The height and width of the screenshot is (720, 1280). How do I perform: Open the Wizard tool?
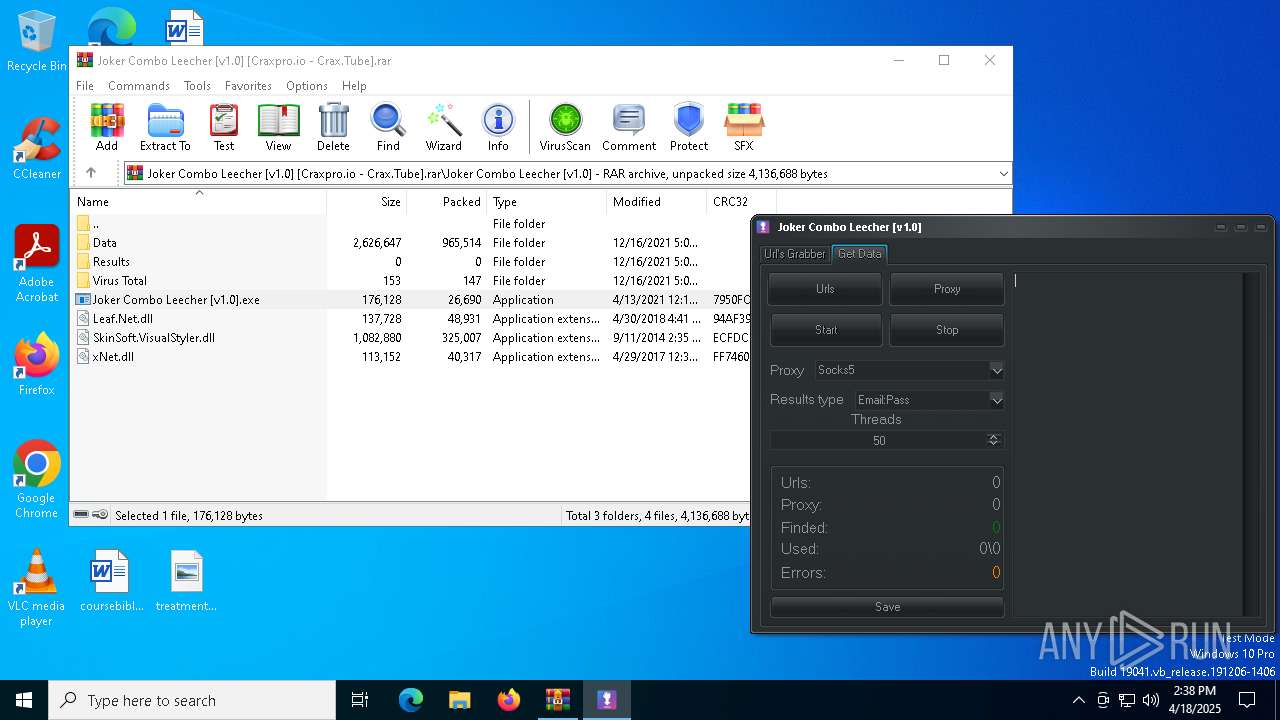(x=443, y=127)
